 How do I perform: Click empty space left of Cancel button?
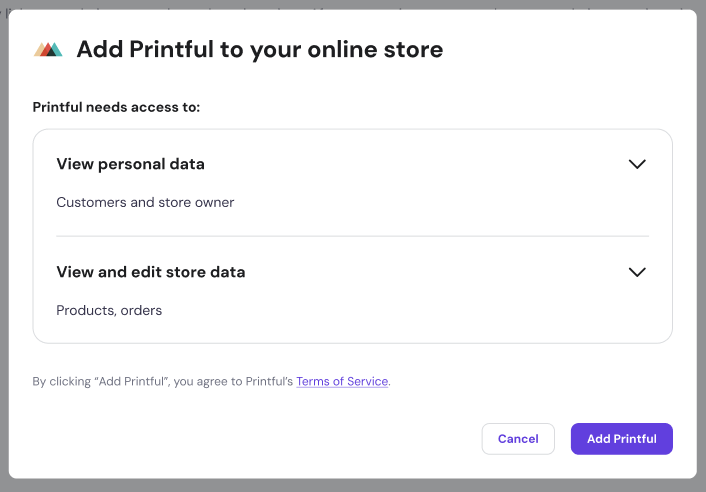tap(300, 439)
